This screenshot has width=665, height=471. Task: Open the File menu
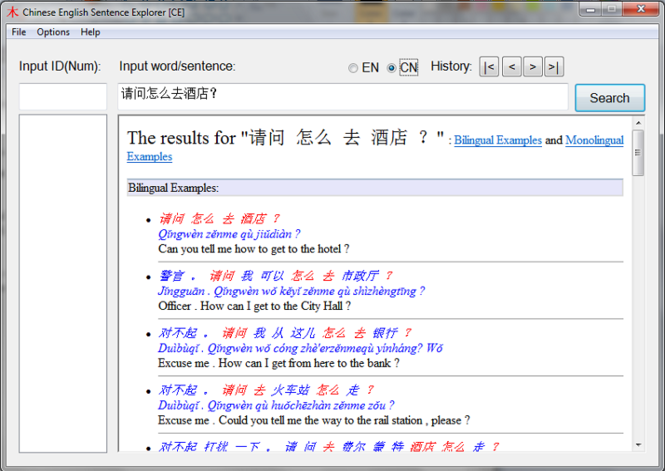pos(19,32)
